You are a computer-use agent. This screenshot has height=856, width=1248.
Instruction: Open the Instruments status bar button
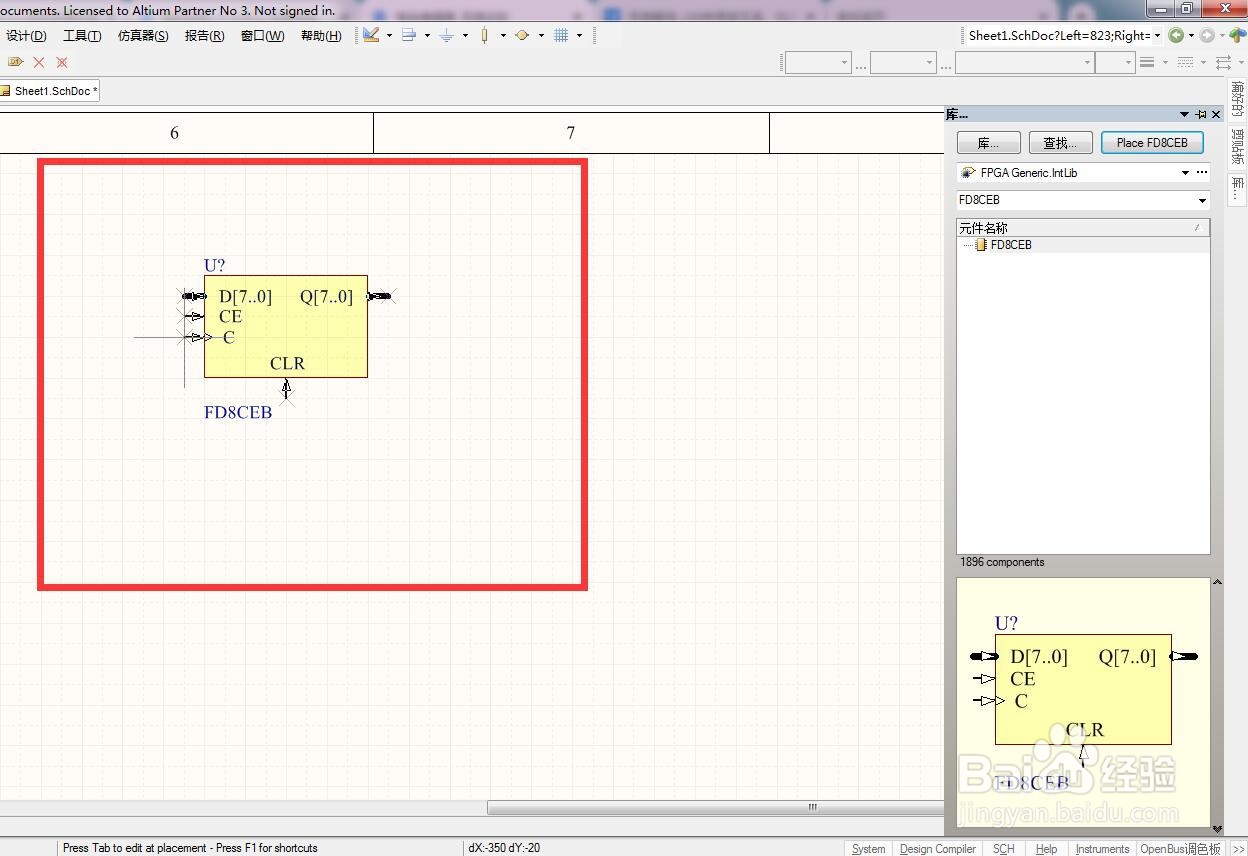pos(1102,848)
